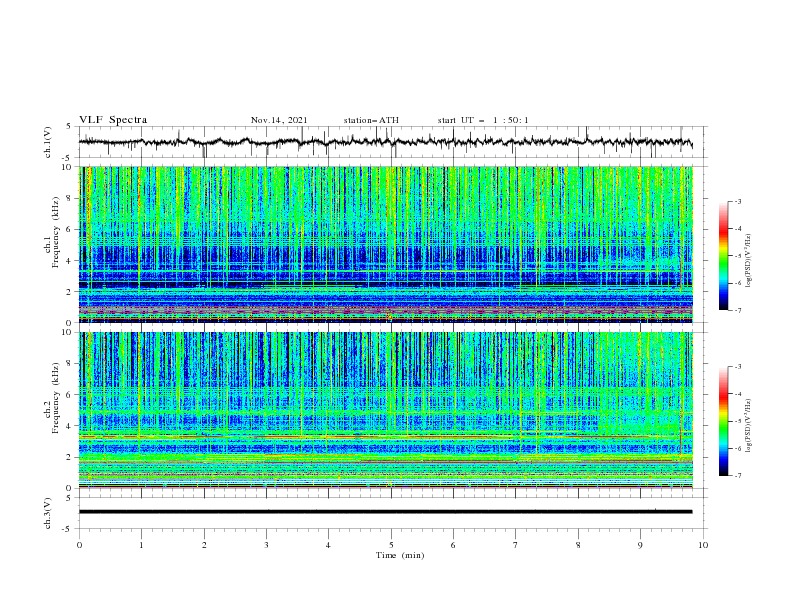
Task: Click the ch.1 voltage waveform trace
Action: [x=385, y=142]
